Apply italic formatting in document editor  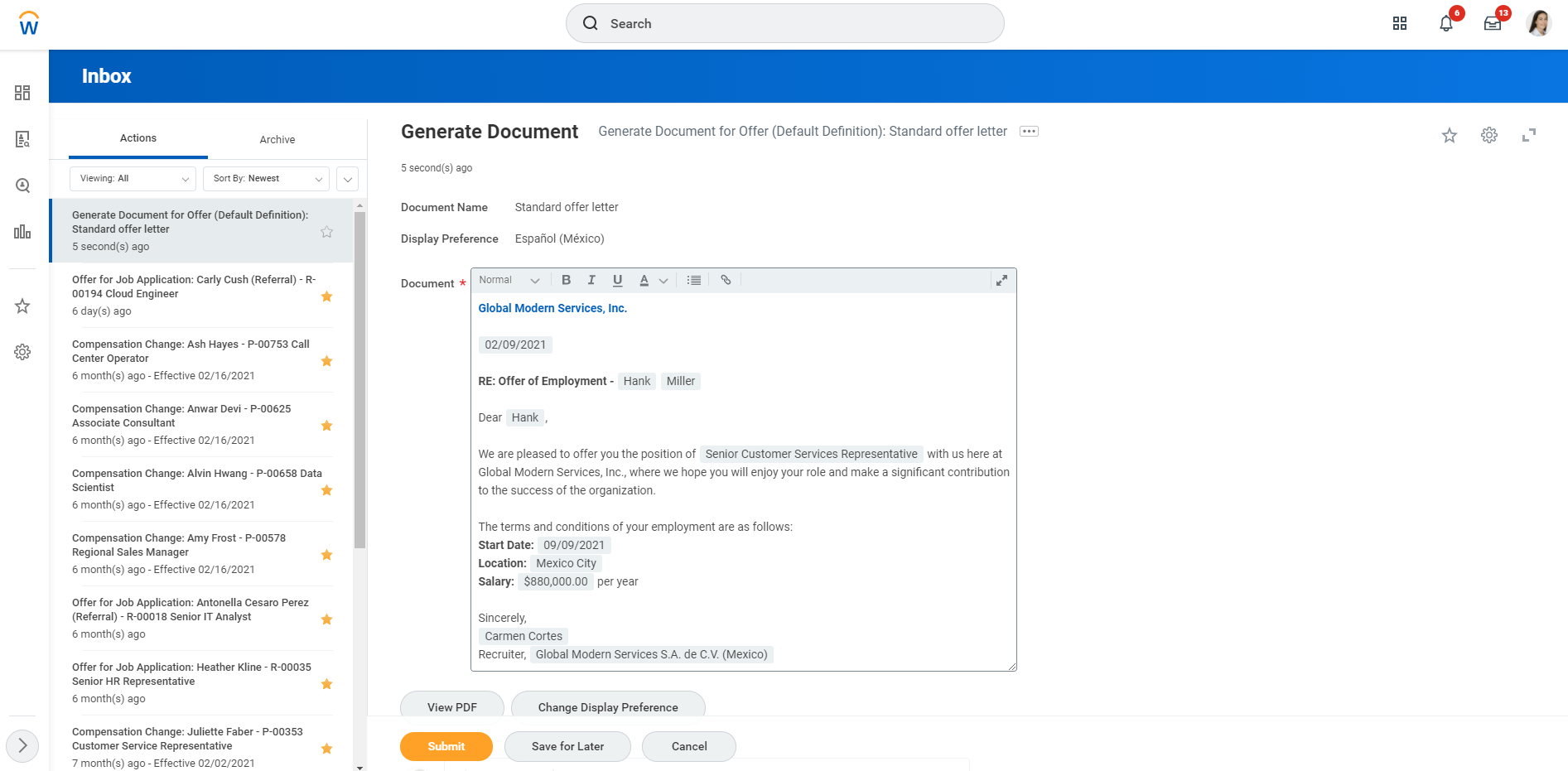pyautogui.click(x=591, y=280)
